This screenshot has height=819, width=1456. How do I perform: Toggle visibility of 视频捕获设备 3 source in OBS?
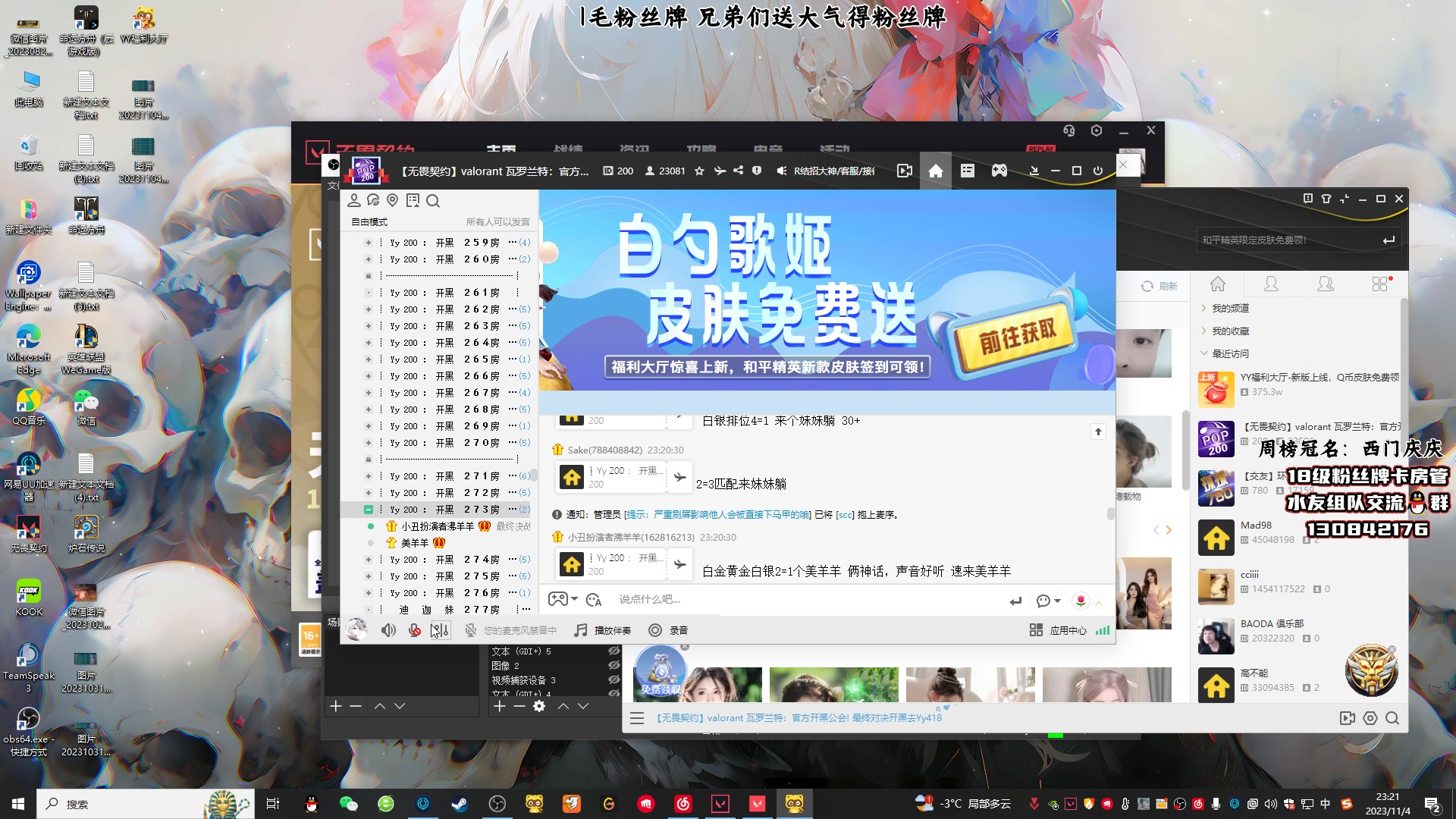(x=614, y=680)
